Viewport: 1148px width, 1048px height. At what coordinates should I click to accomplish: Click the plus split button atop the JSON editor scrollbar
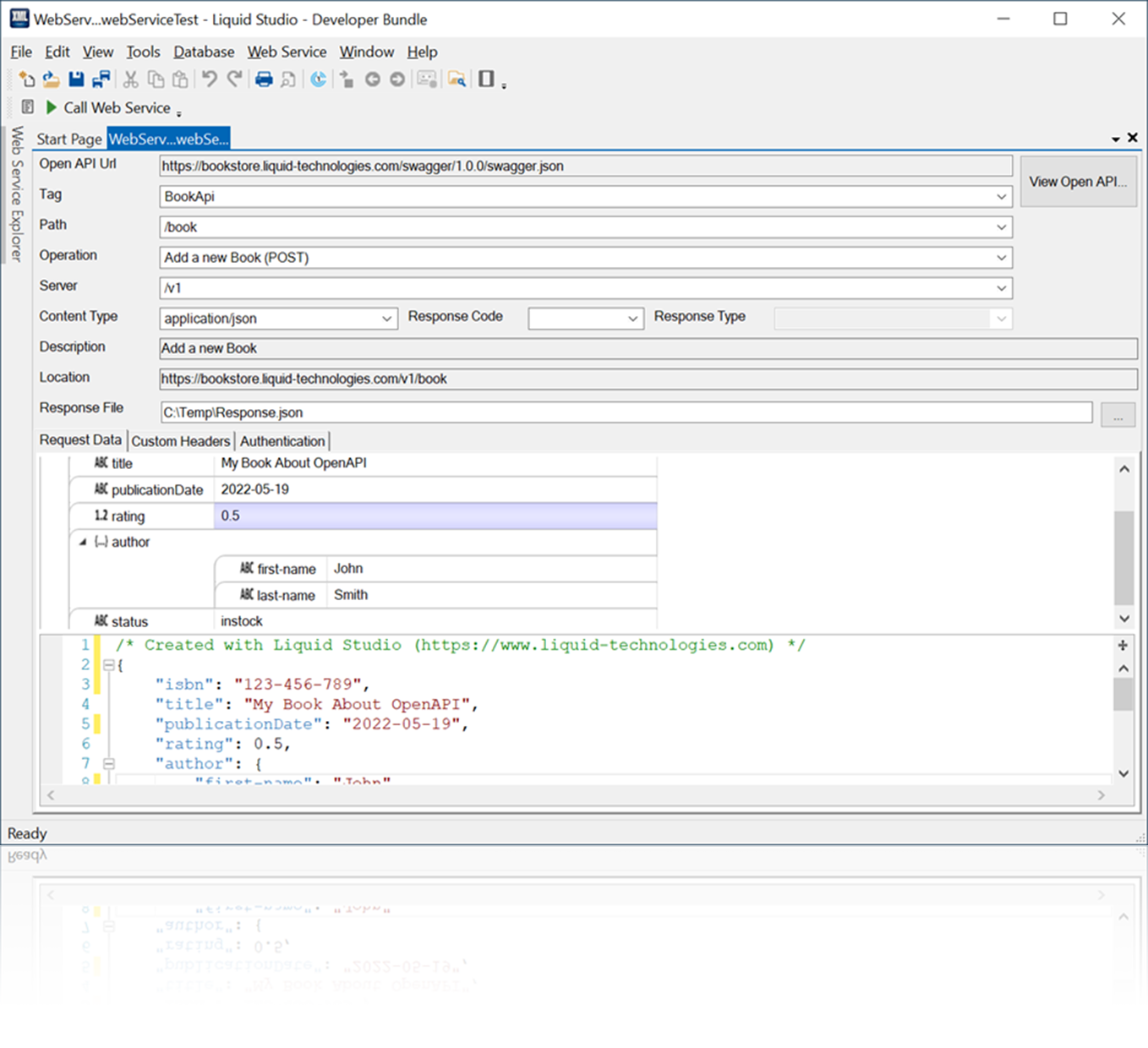click(1123, 646)
